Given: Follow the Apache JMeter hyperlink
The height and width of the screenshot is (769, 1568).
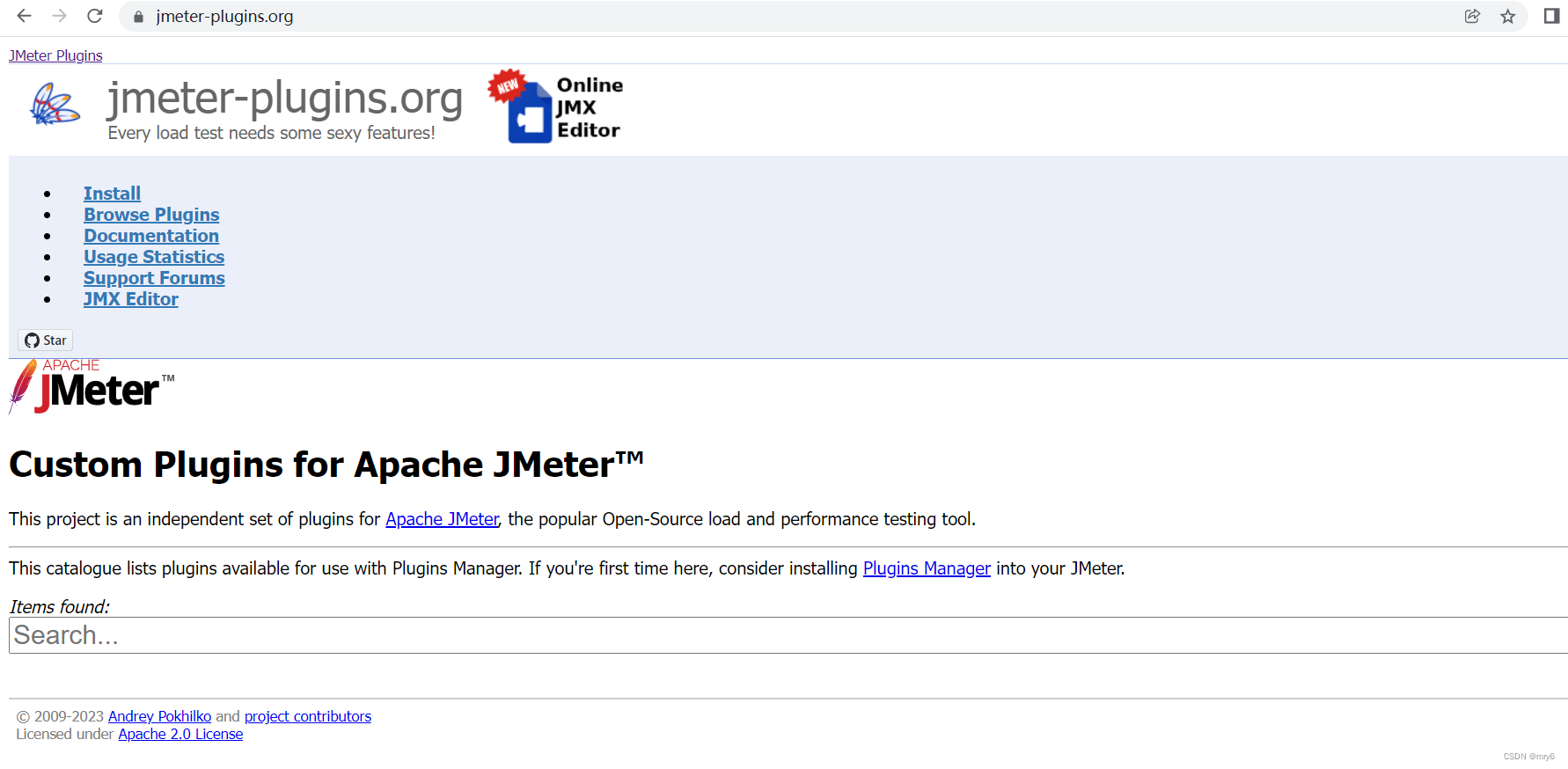Looking at the screenshot, I should (x=442, y=519).
